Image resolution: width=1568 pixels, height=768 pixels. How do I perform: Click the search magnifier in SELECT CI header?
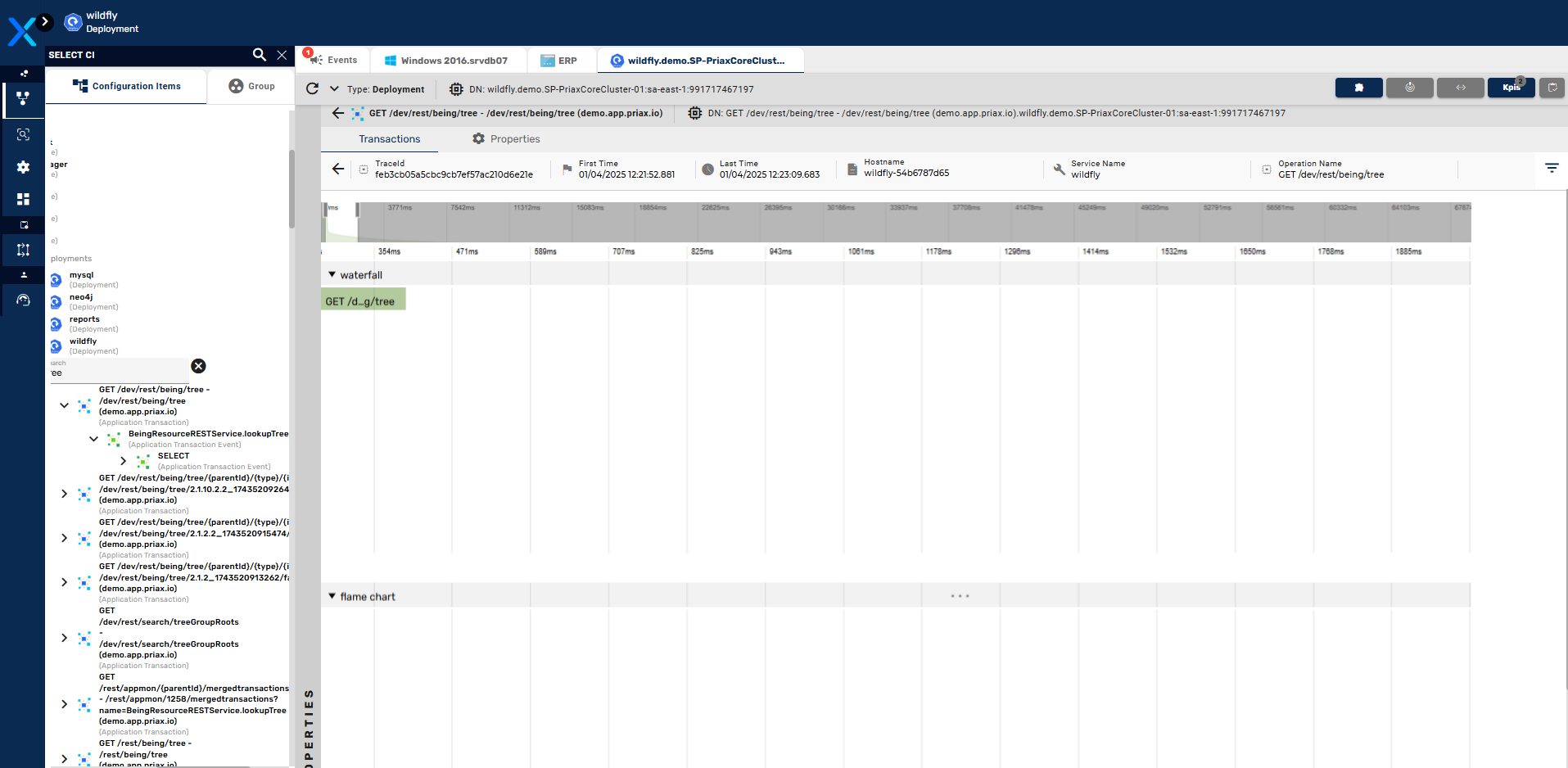click(x=259, y=55)
